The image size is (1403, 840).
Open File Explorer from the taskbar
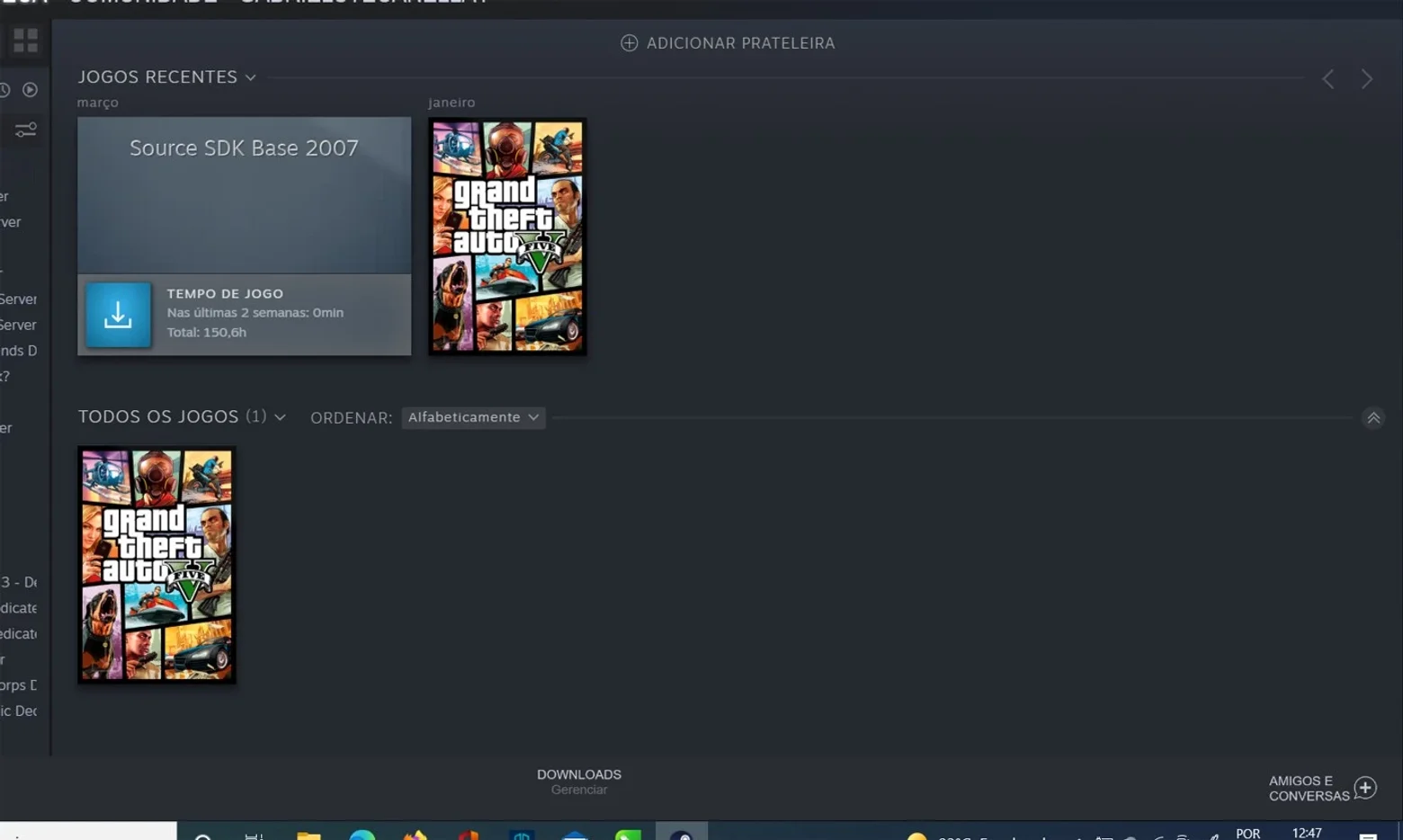(308, 835)
